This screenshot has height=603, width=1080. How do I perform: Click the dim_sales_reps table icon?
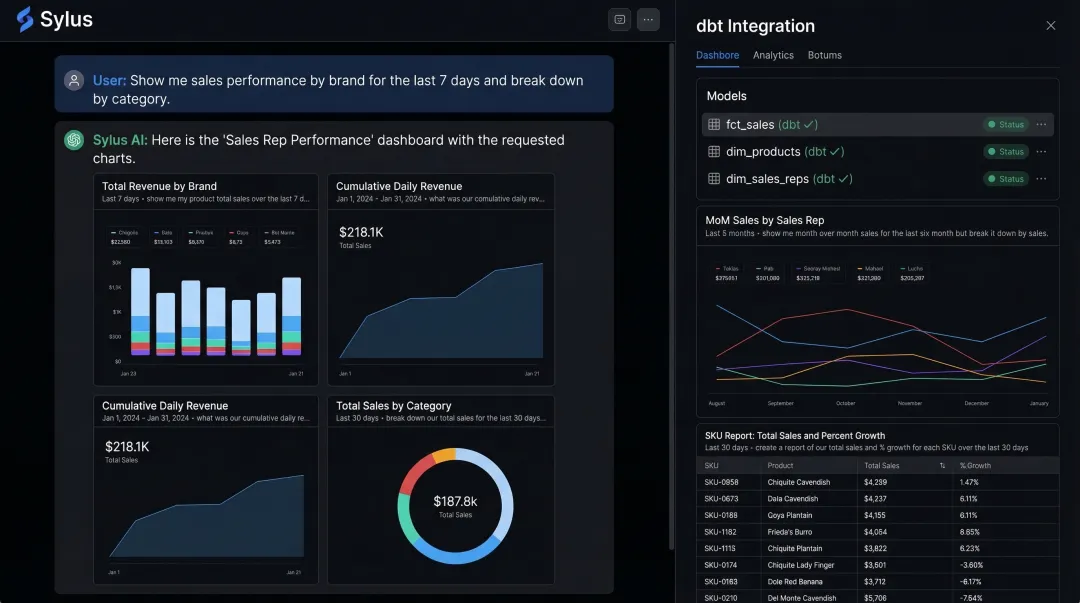pos(713,178)
